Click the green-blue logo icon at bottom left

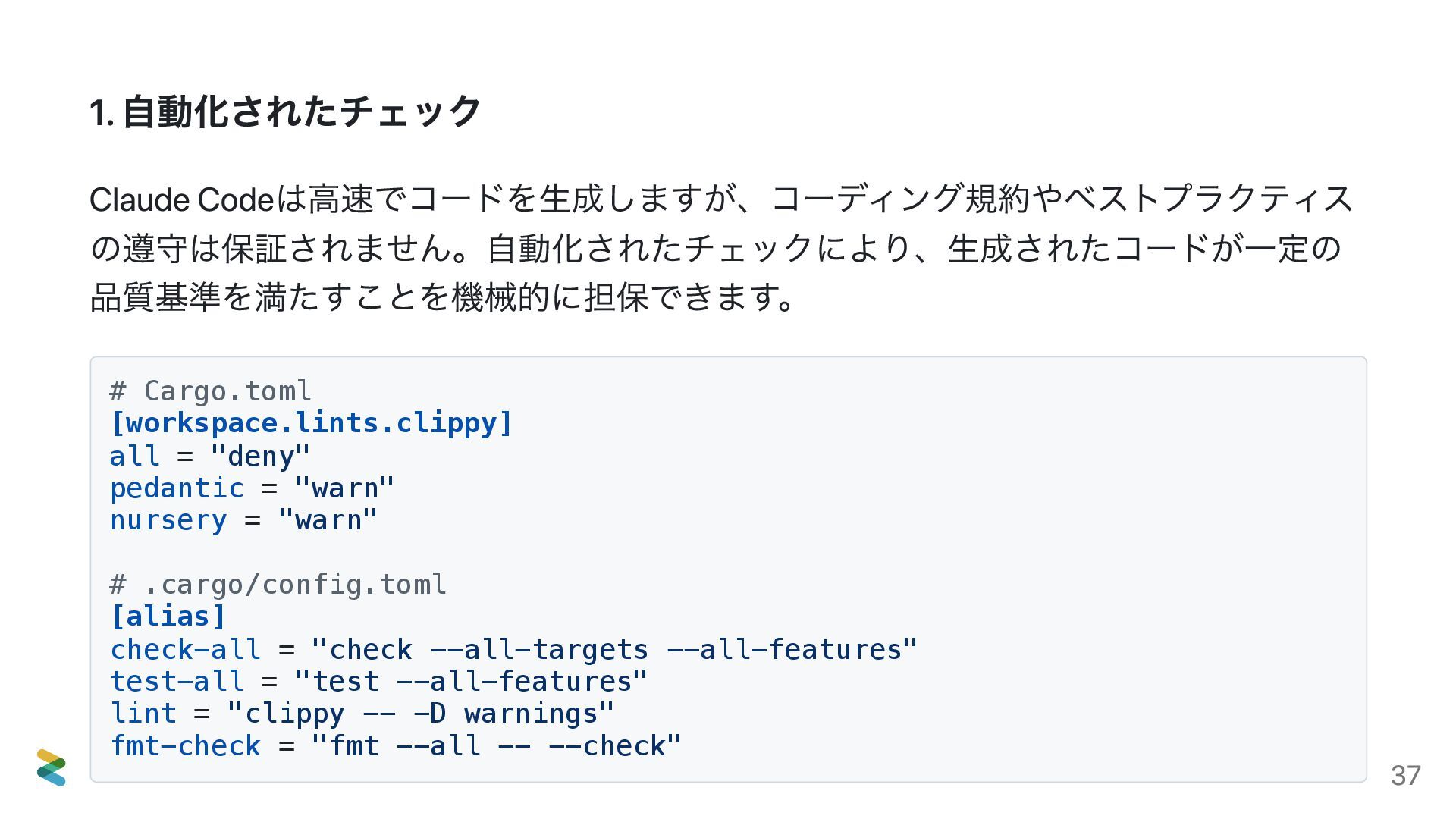[x=52, y=767]
